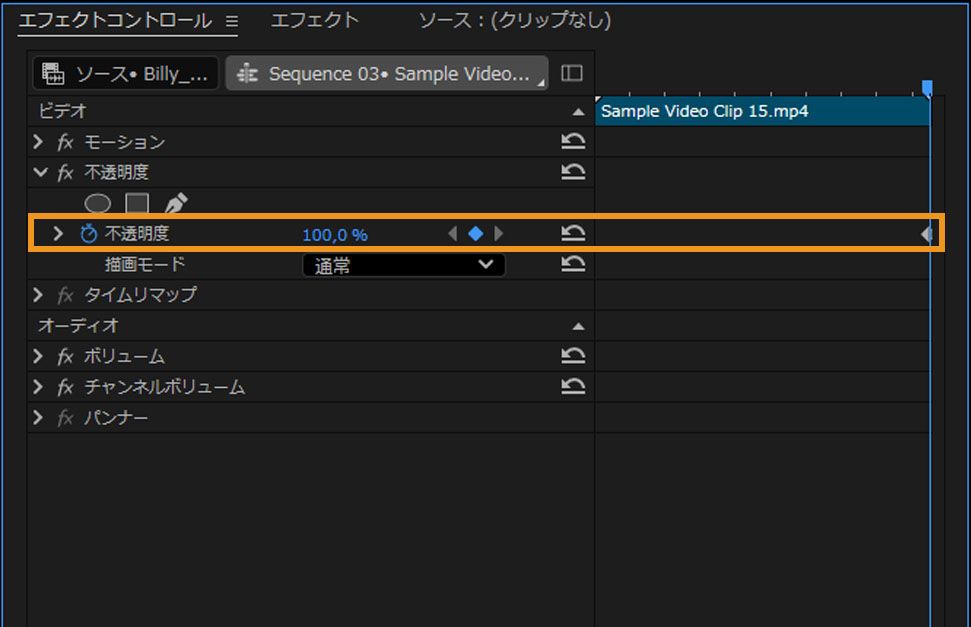Expand the Time Remap effect
The image size is (971, 627).
(x=39, y=295)
